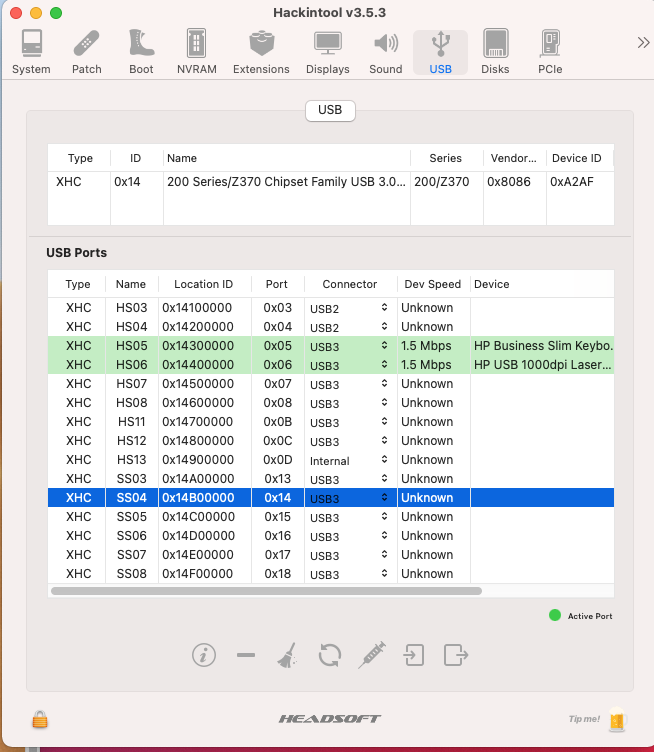Select the SS07 port name cell

tap(131, 555)
